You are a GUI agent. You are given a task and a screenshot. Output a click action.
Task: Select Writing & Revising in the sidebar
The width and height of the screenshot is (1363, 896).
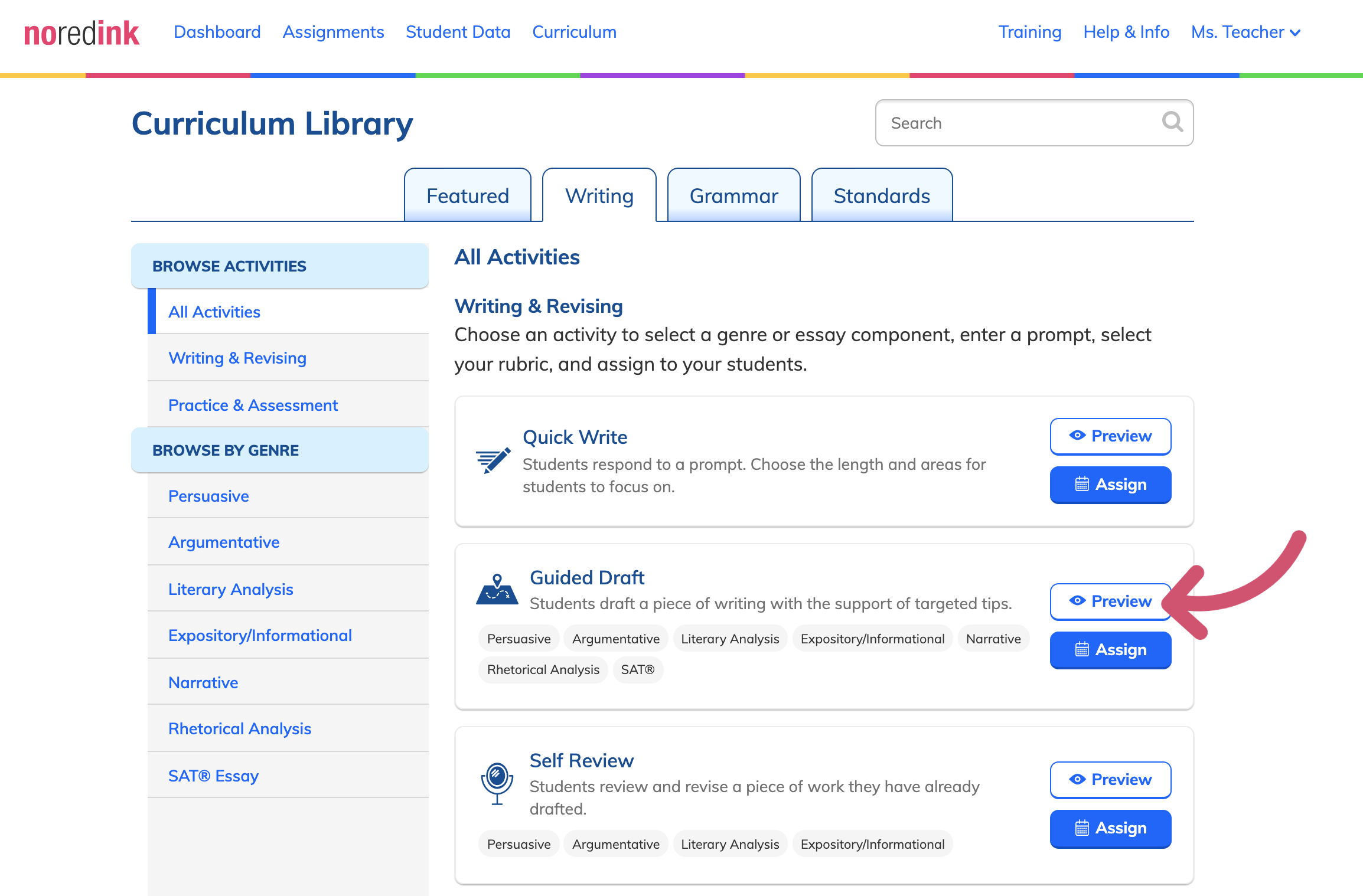pyautogui.click(x=288, y=358)
